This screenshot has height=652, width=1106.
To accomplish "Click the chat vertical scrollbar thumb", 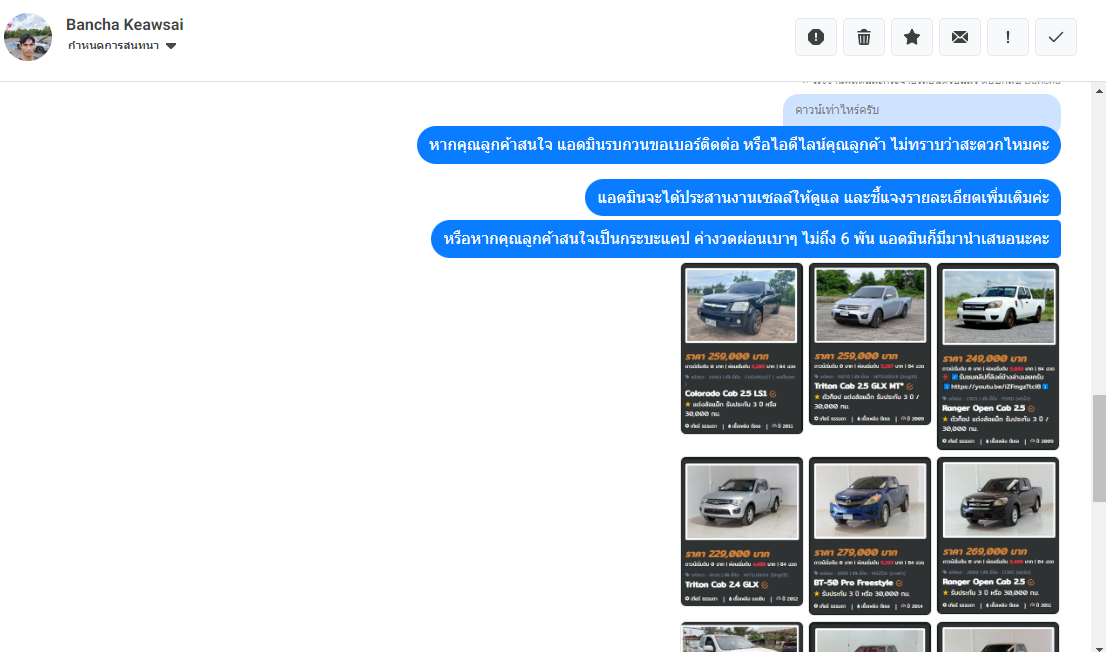I will point(1099,449).
